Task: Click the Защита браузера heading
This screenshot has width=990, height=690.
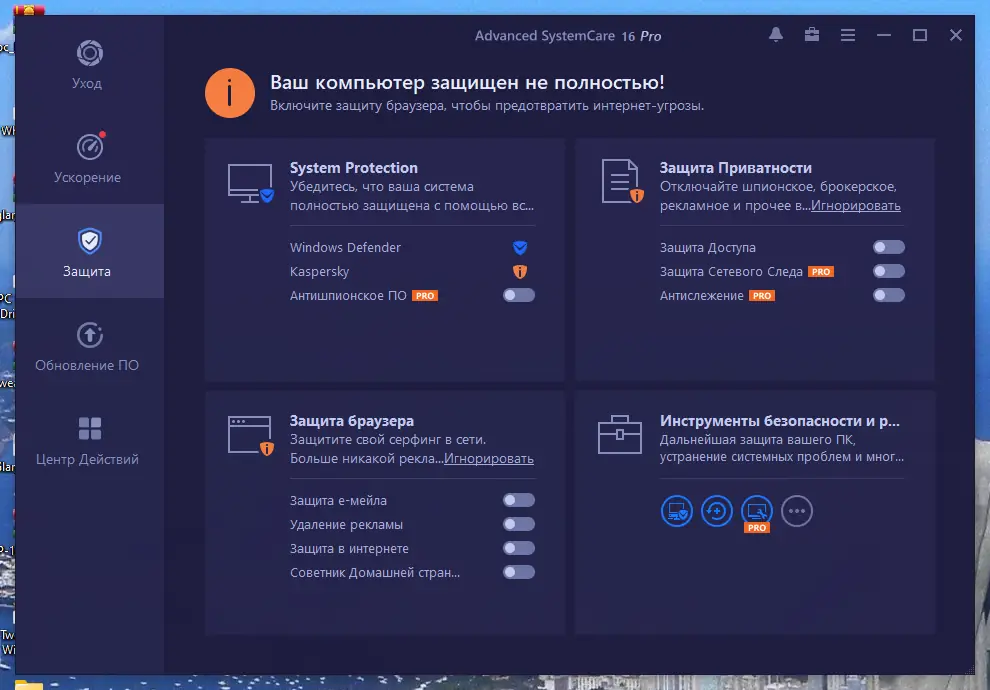Action: [352, 421]
